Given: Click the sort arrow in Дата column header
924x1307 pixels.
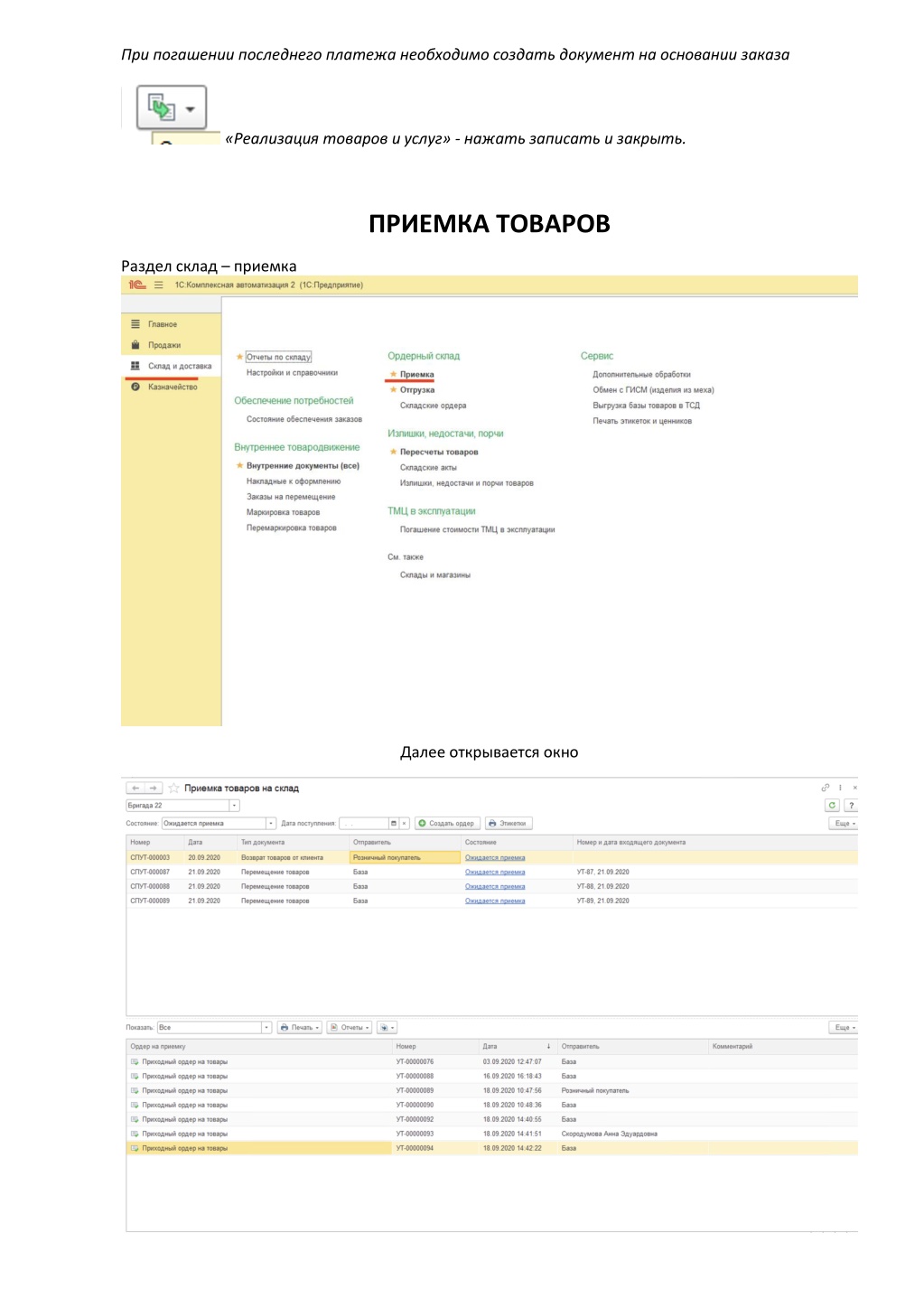Looking at the screenshot, I should tap(548, 1047).
